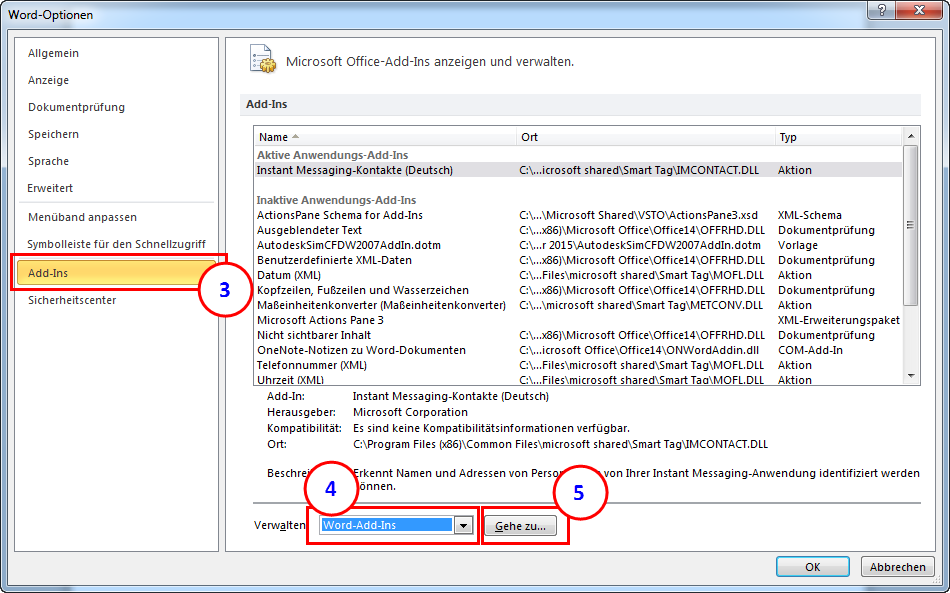Open the Dokumentprüfung settings
The image size is (950, 593).
pos(76,107)
